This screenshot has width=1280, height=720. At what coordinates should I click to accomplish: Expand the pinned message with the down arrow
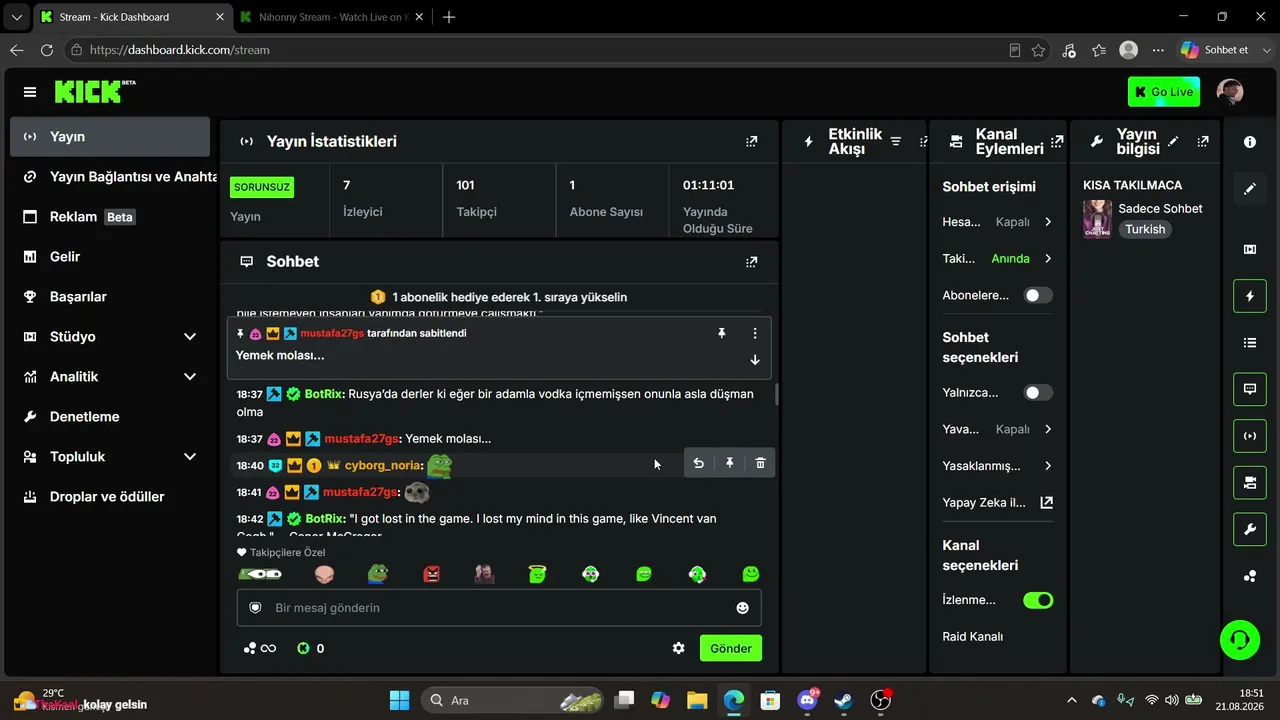click(755, 360)
